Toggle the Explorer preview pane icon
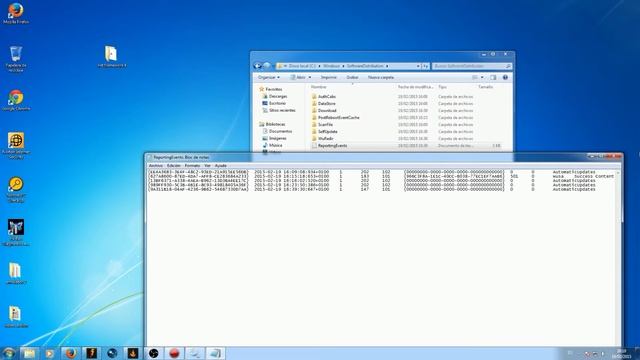The image size is (640, 360). tap(493, 77)
